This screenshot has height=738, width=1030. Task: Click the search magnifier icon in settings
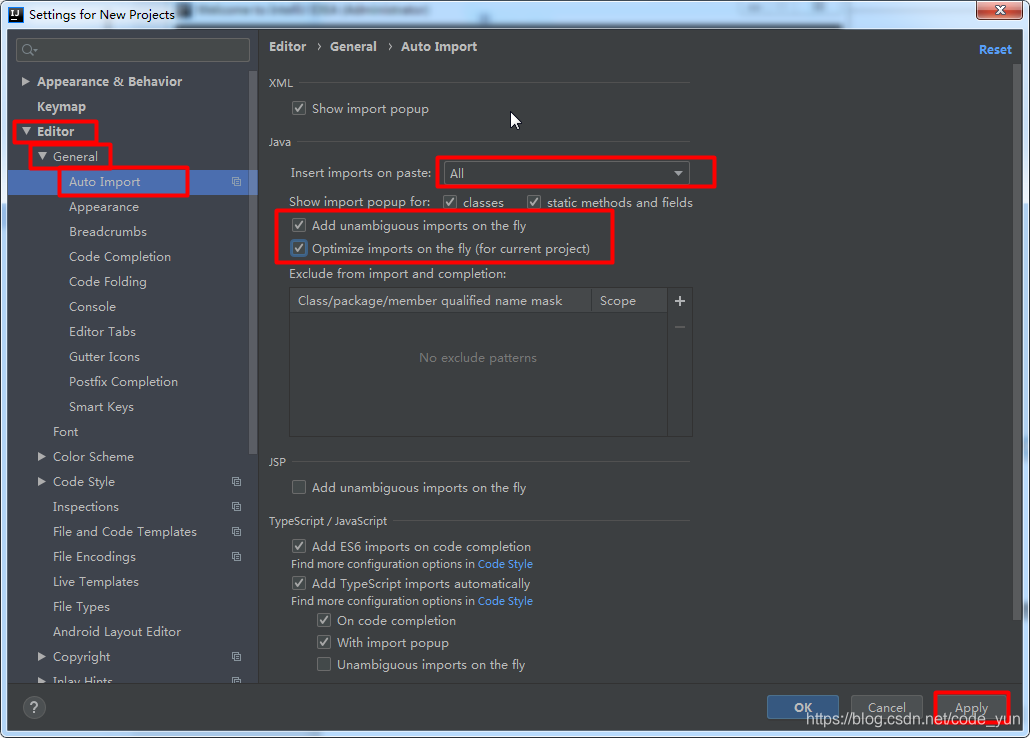(30, 50)
